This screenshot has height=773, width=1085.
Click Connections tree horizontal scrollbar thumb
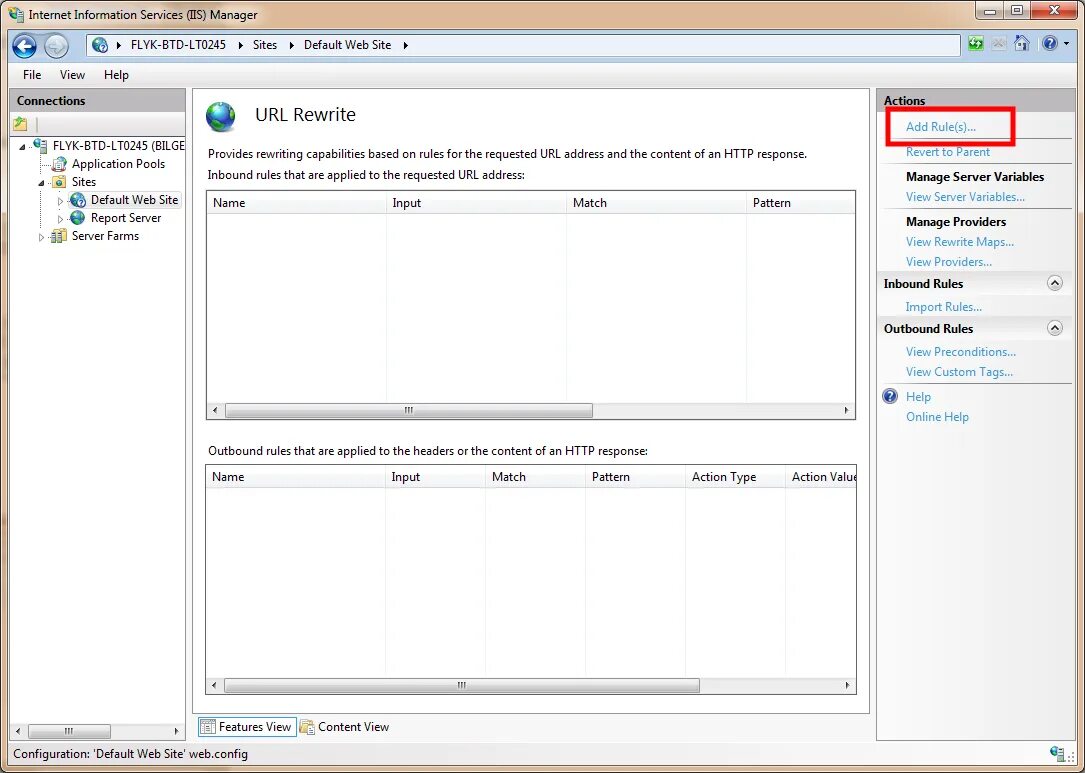[x=69, y=731]
